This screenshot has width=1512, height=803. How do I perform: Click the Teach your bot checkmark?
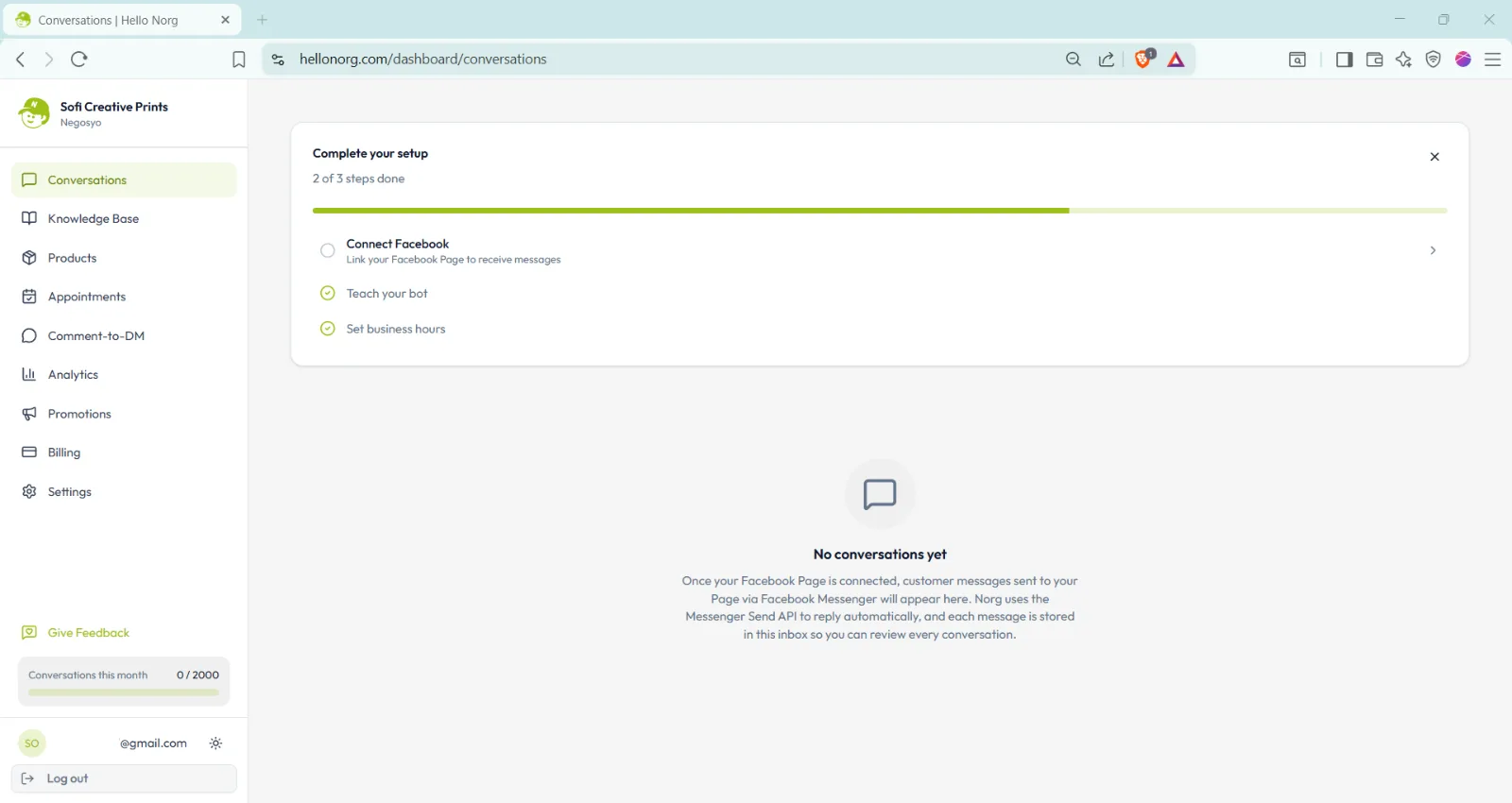(x=328, y=293)
